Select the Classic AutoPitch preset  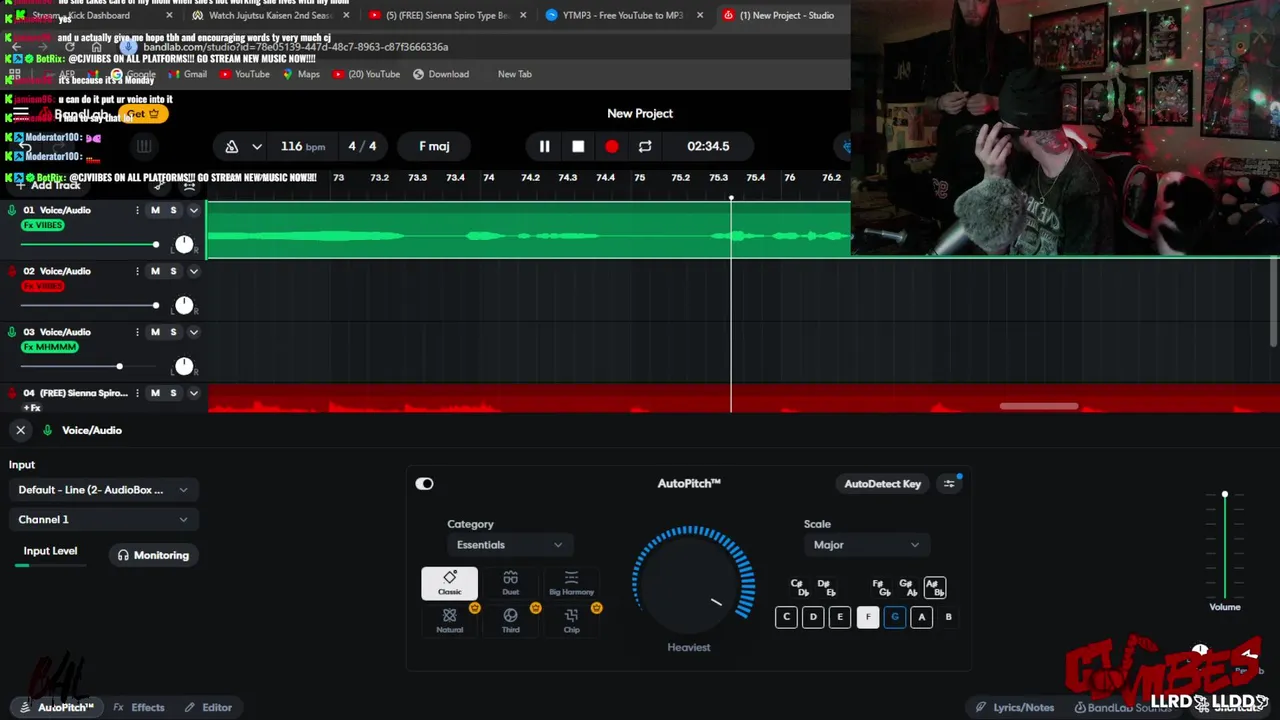pyautogui.click(x=450, y=583)
